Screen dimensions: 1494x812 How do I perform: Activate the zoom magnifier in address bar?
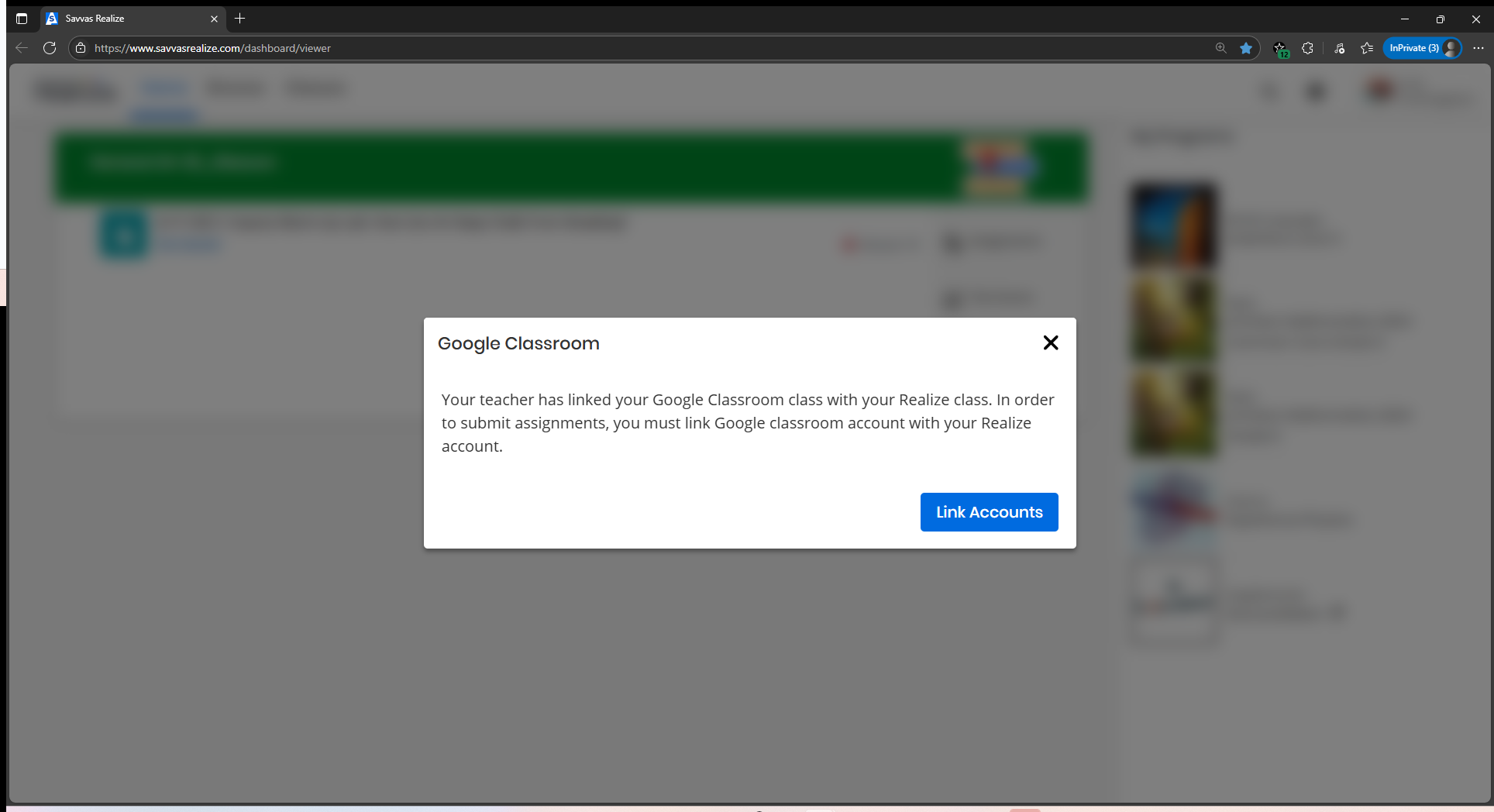1220,47
